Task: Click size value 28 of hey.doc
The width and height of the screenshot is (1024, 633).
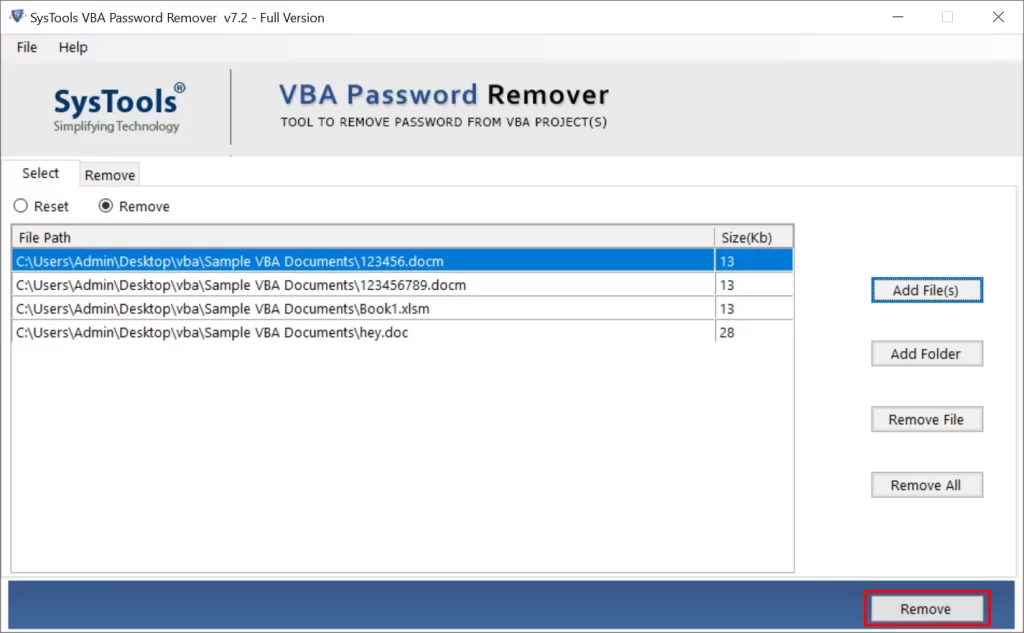Action: click(727, 333)
